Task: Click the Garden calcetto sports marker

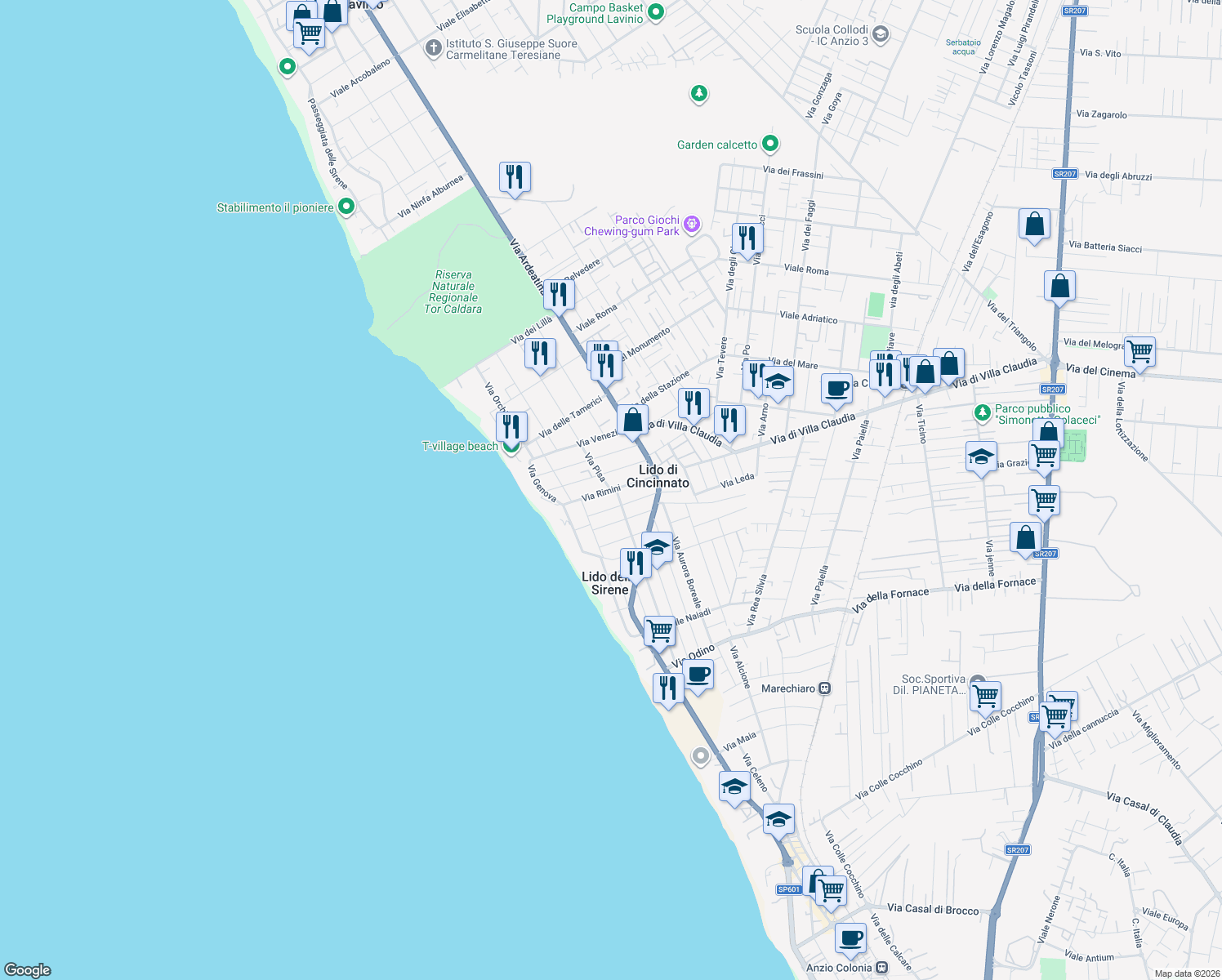Action: pyautogui.click(x=769, y=144)
